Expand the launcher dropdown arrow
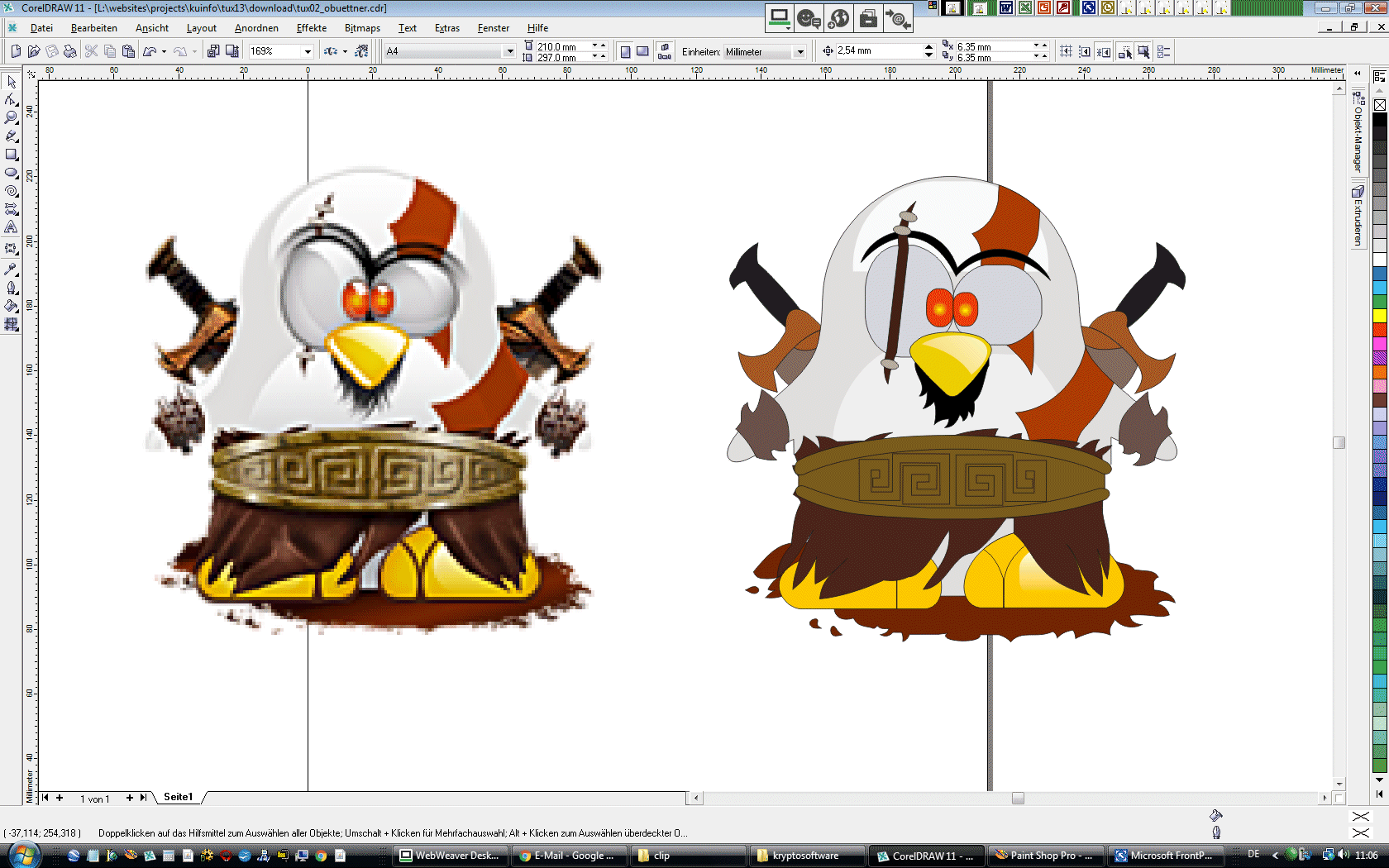This screenshot has height=868, width=1389. point(345,51)
